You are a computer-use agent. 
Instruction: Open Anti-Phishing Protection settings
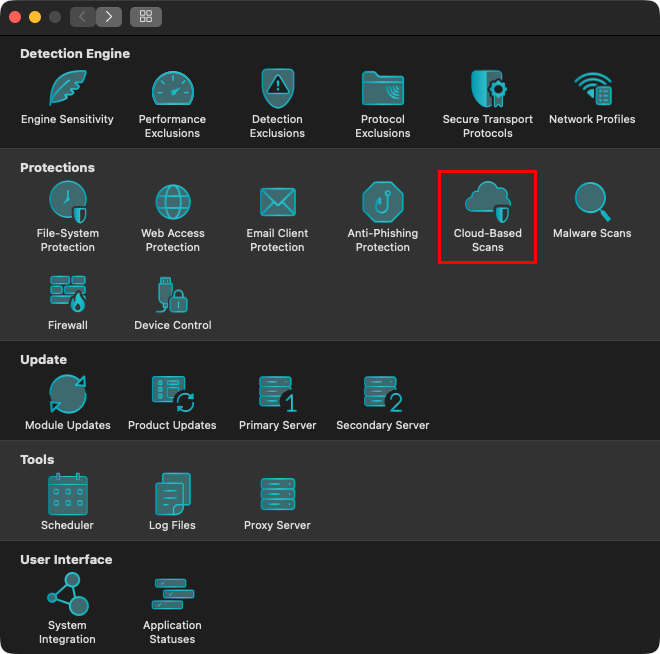click(383, 202)
